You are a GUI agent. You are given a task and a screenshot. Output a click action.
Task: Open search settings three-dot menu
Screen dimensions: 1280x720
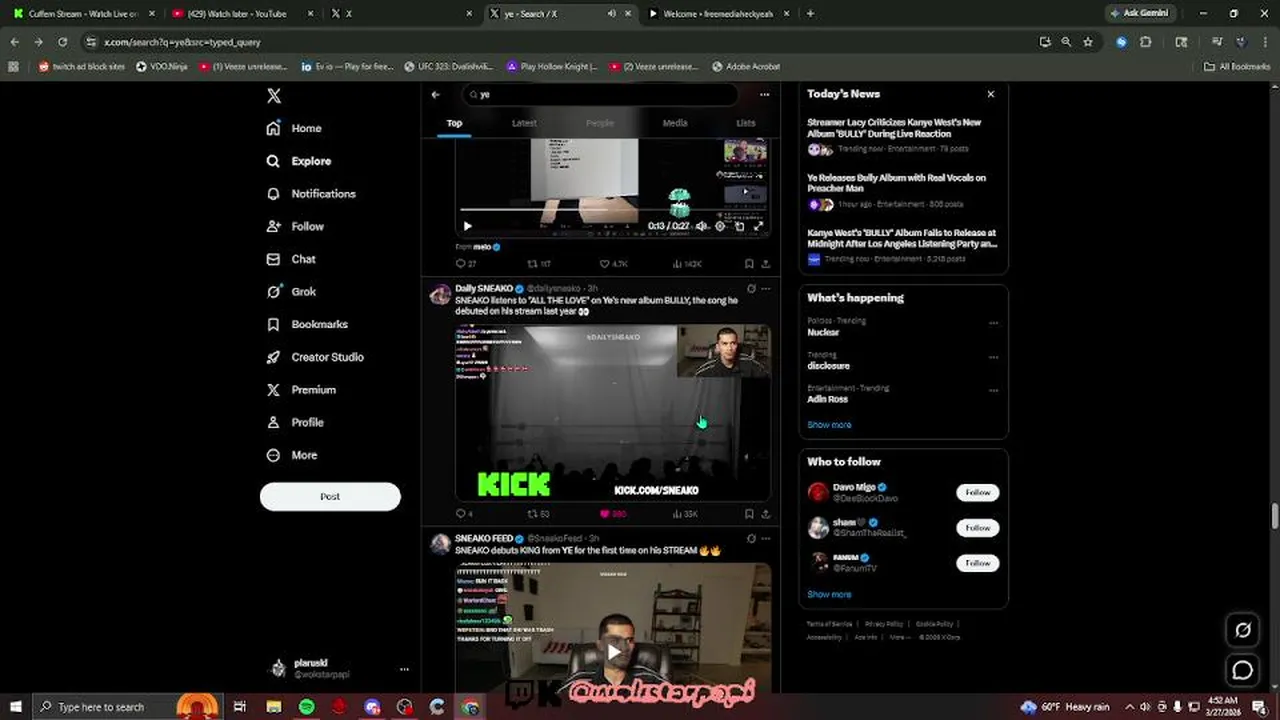764,94
